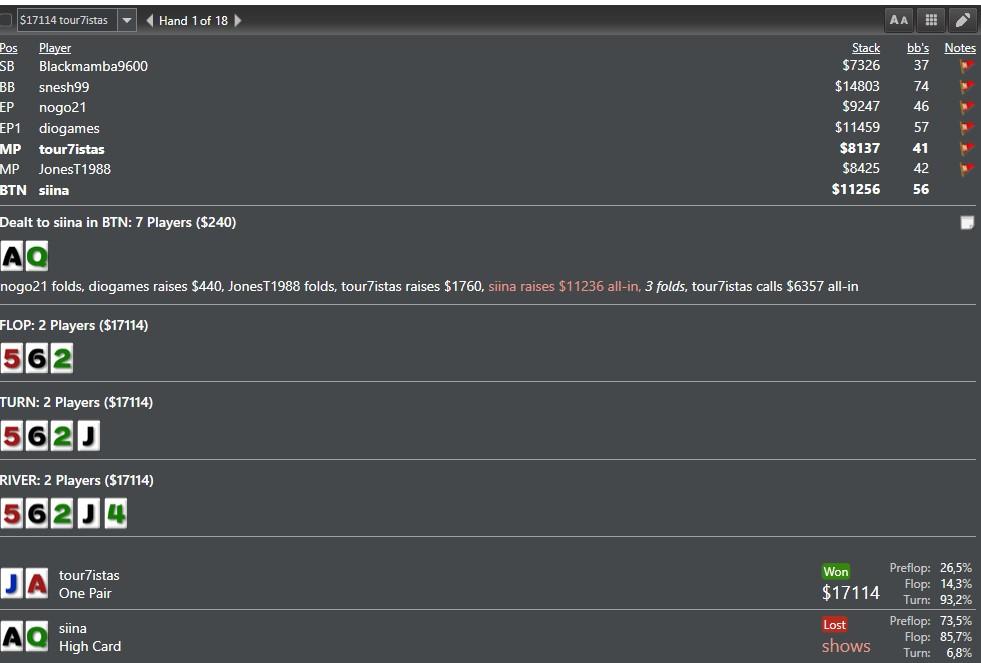Click the note flag for Blackmamba9600
The image size is (981, 663).
point(966,67)
